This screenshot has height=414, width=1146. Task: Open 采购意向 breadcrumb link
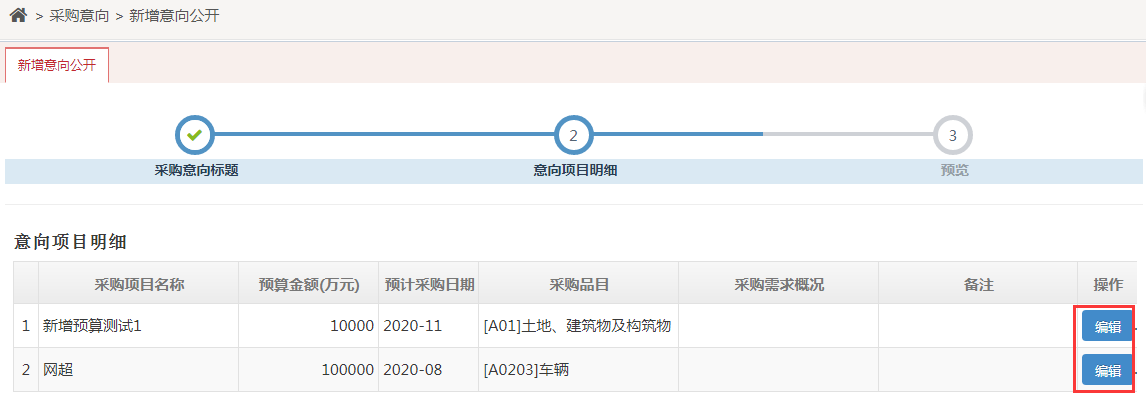click(78, 16)
